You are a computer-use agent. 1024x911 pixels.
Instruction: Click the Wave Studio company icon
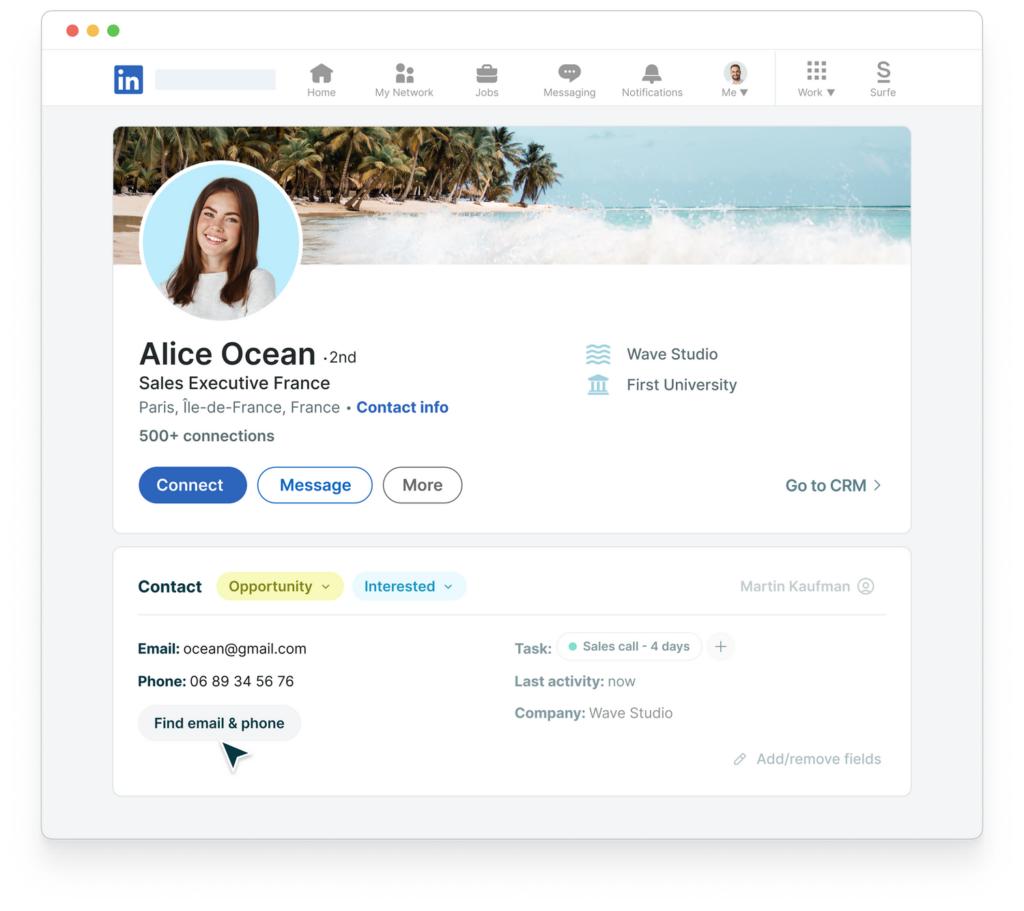(597, 354)
